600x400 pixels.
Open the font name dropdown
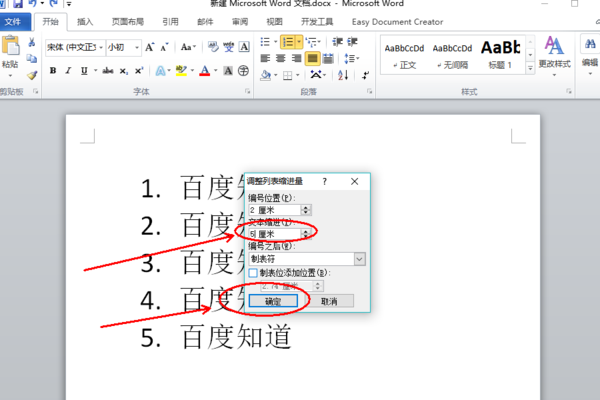pyautogui.click(x=101, y=47)
